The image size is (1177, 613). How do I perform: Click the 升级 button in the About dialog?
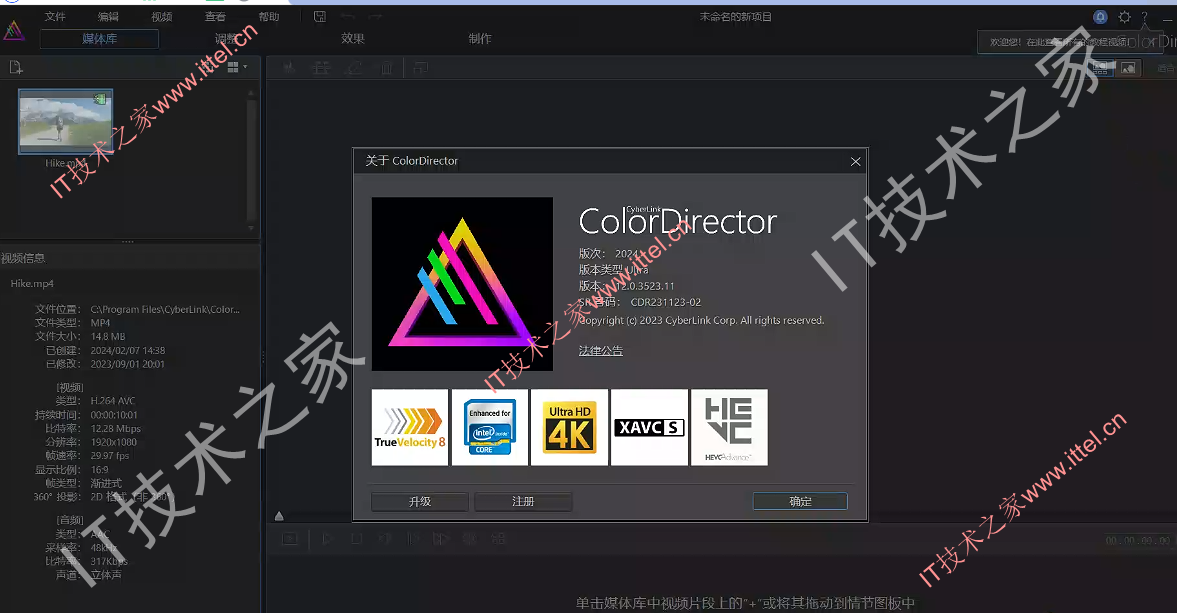(420, 501)
